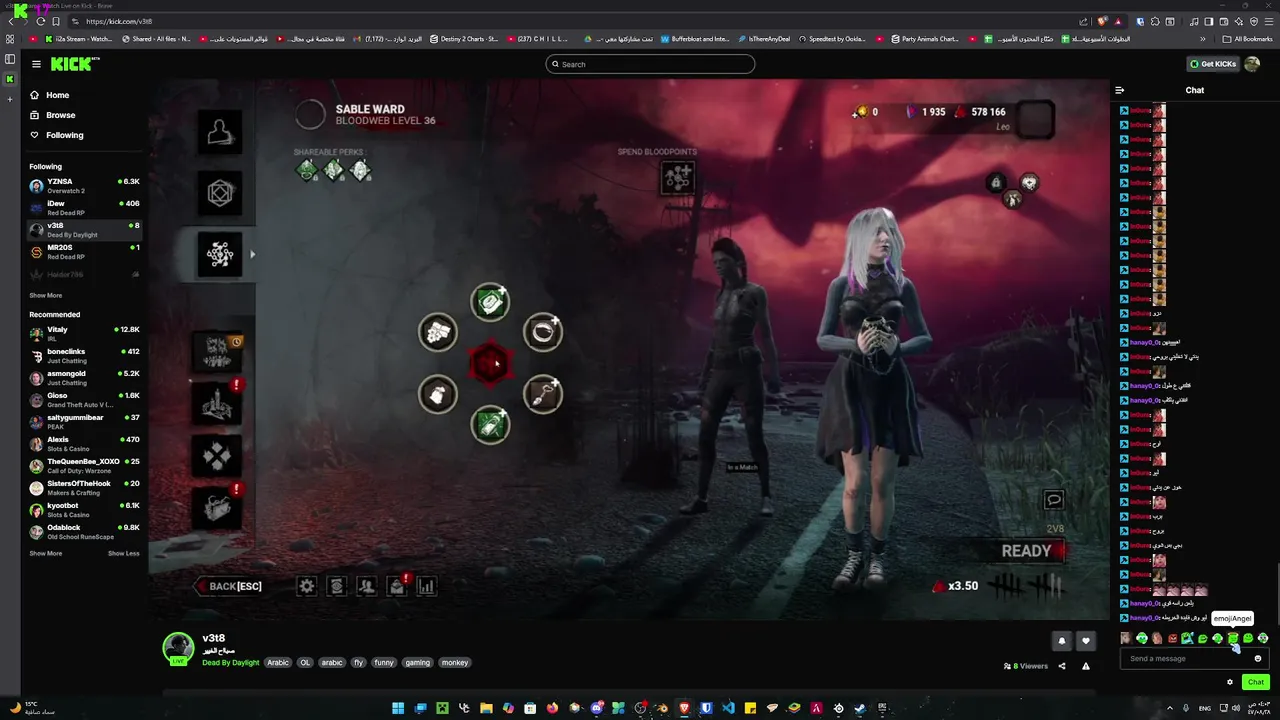Select the top green bloodweb node
Viewport: 1280px width, 720px height.
[490, 302]
